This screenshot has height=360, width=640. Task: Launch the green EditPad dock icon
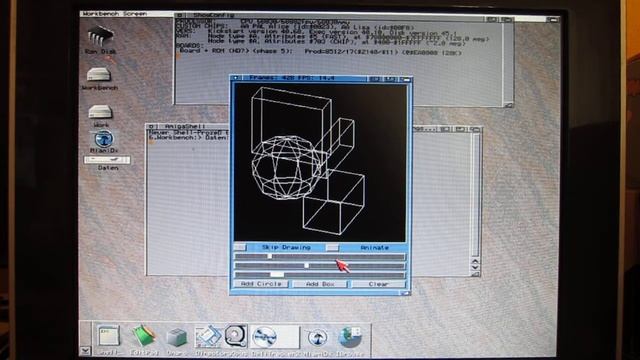[x=143, y=336]
